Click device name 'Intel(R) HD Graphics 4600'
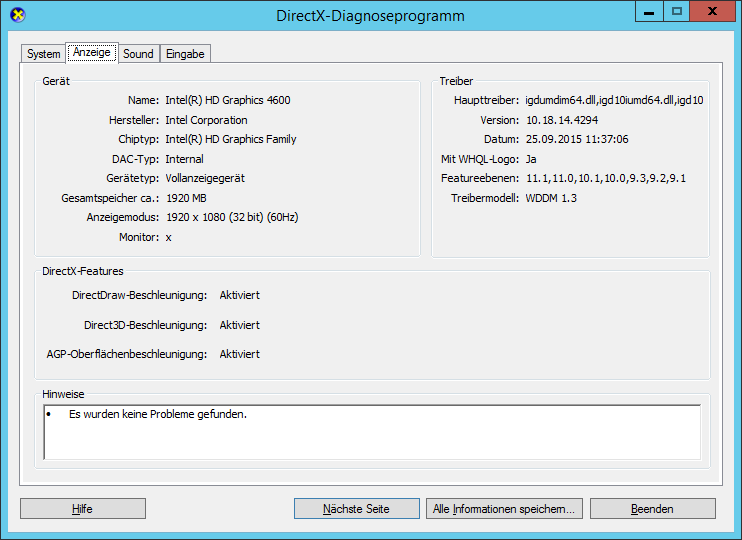Viewport: 742px width, 540px height. [x=228, y=100]
